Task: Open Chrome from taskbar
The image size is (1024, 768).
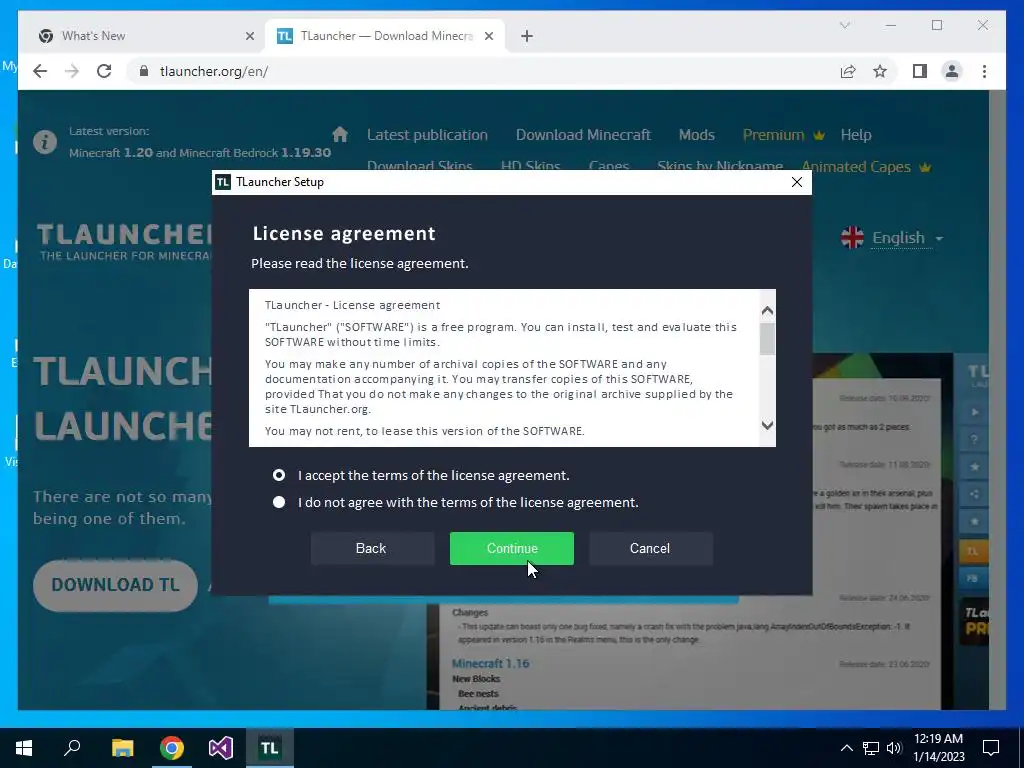Action: (172, 748)
